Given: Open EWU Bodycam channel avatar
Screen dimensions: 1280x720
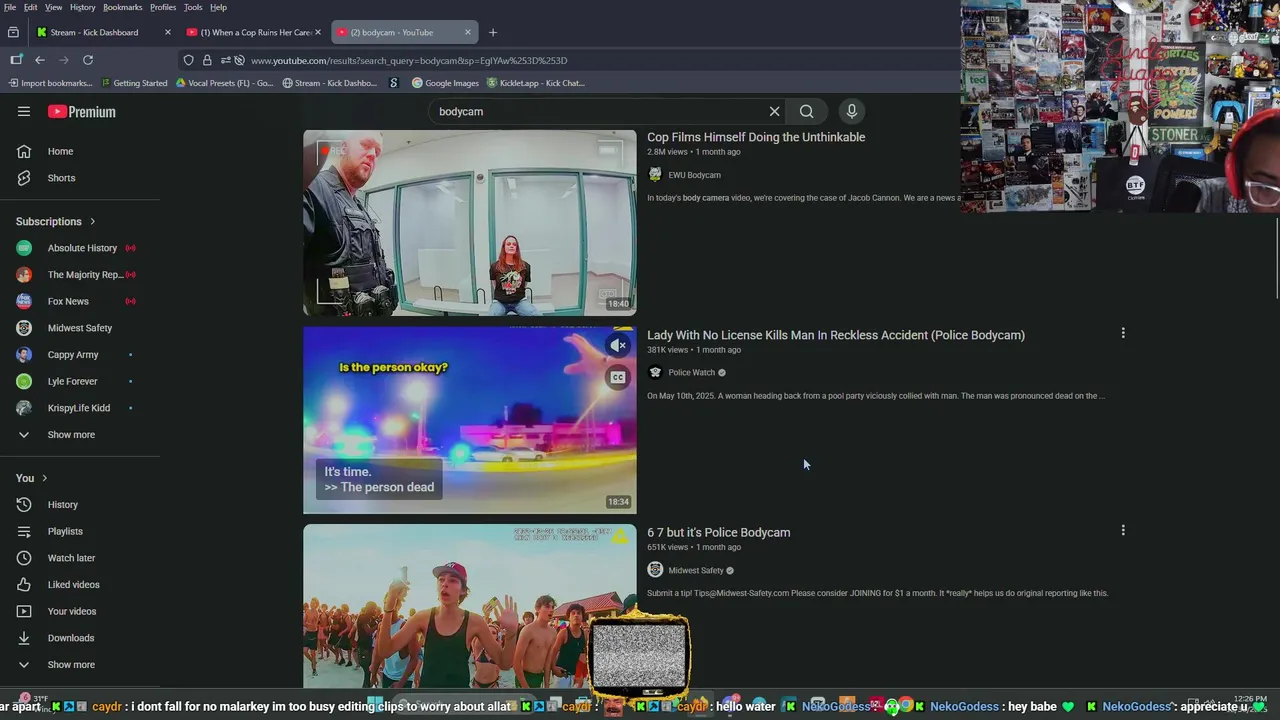Looking at the screenshot, I should [x=655, y=175].
